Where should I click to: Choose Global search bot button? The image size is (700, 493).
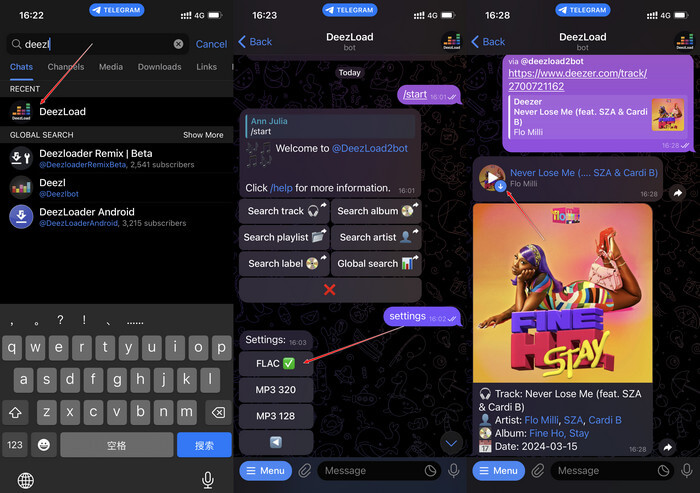coord(376,263)
